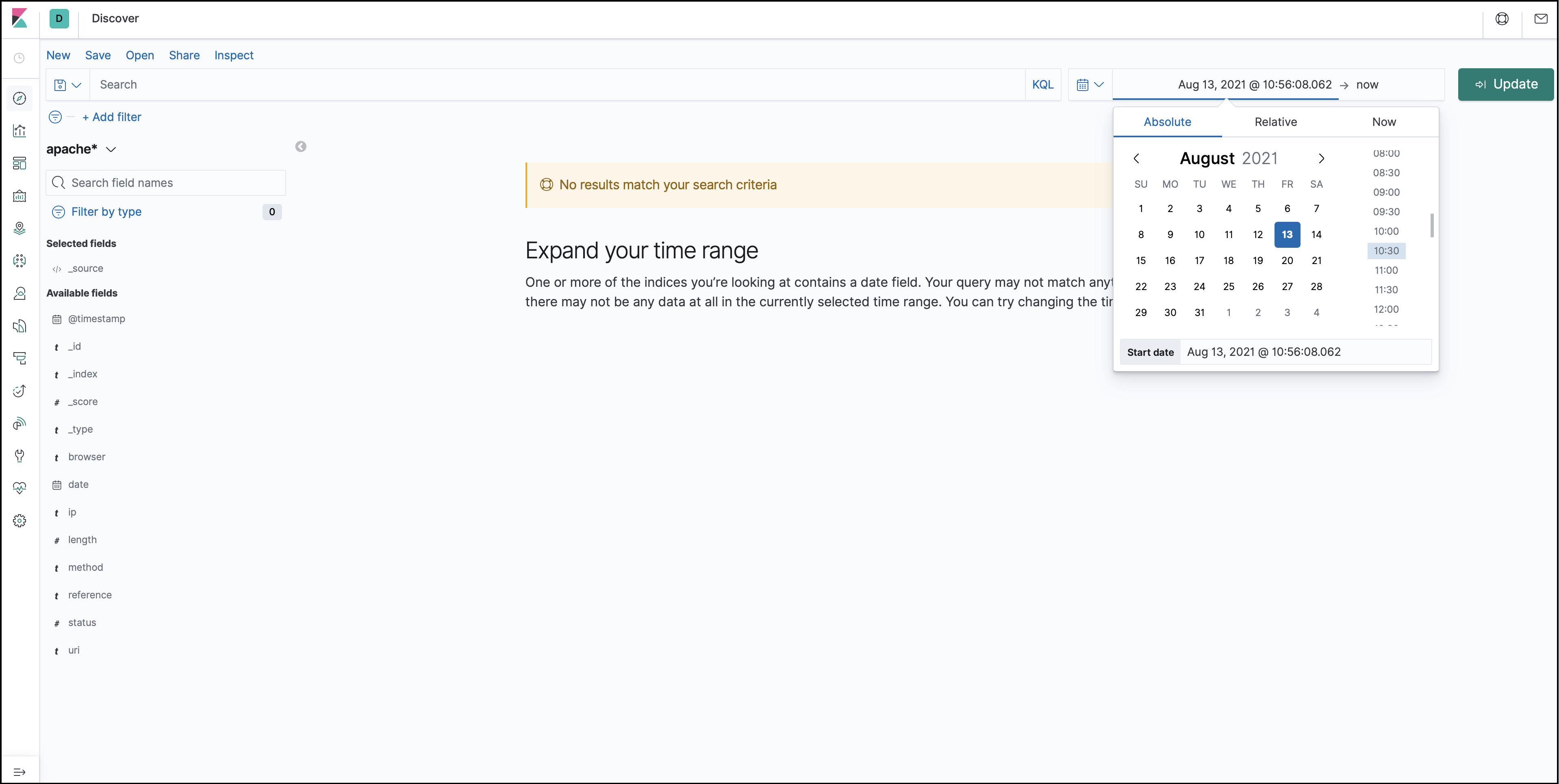
Task: Click the Add filter link
Action: point(111,117)
